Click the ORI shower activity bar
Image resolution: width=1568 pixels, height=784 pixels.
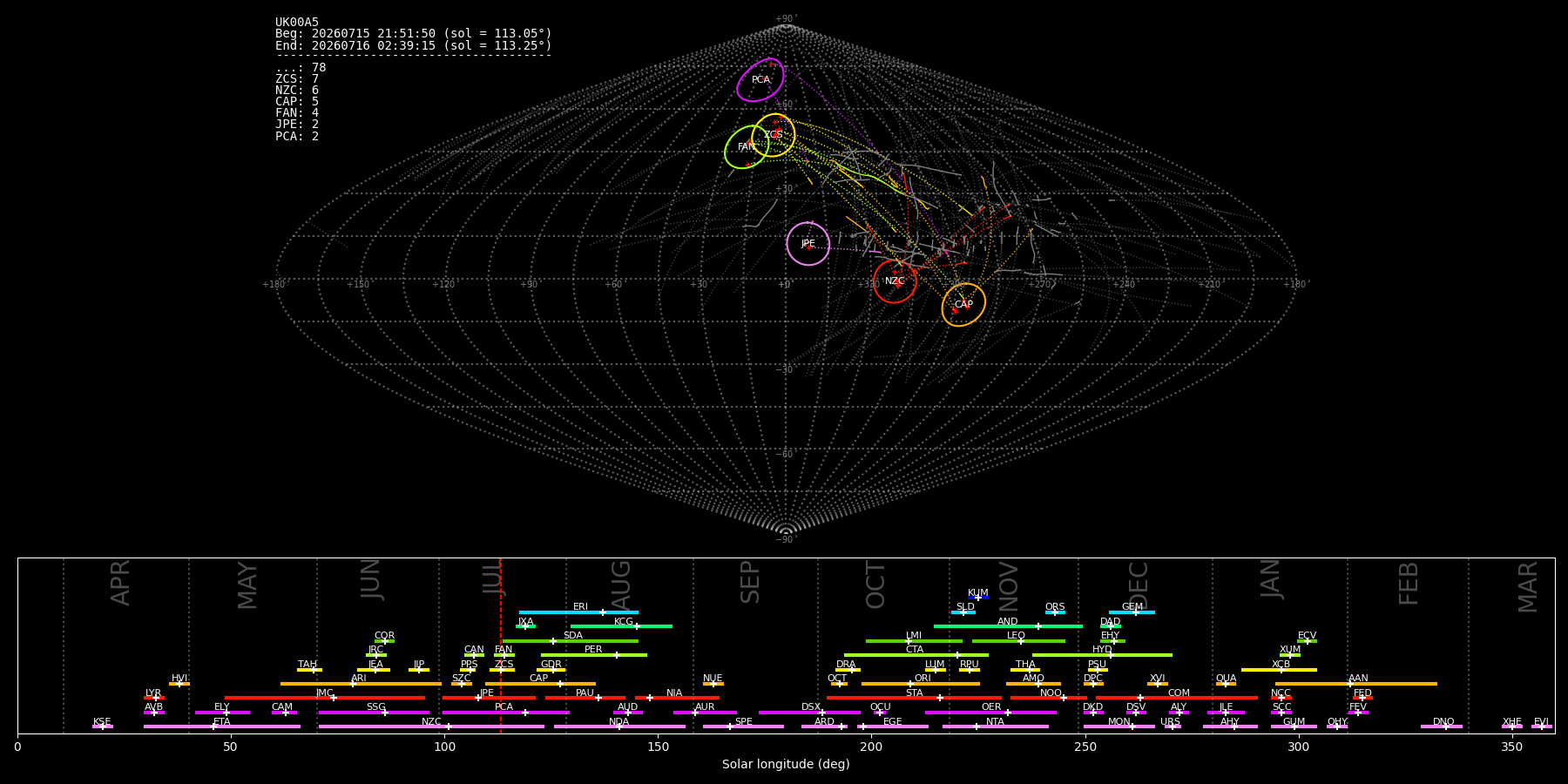pos(921,684)
